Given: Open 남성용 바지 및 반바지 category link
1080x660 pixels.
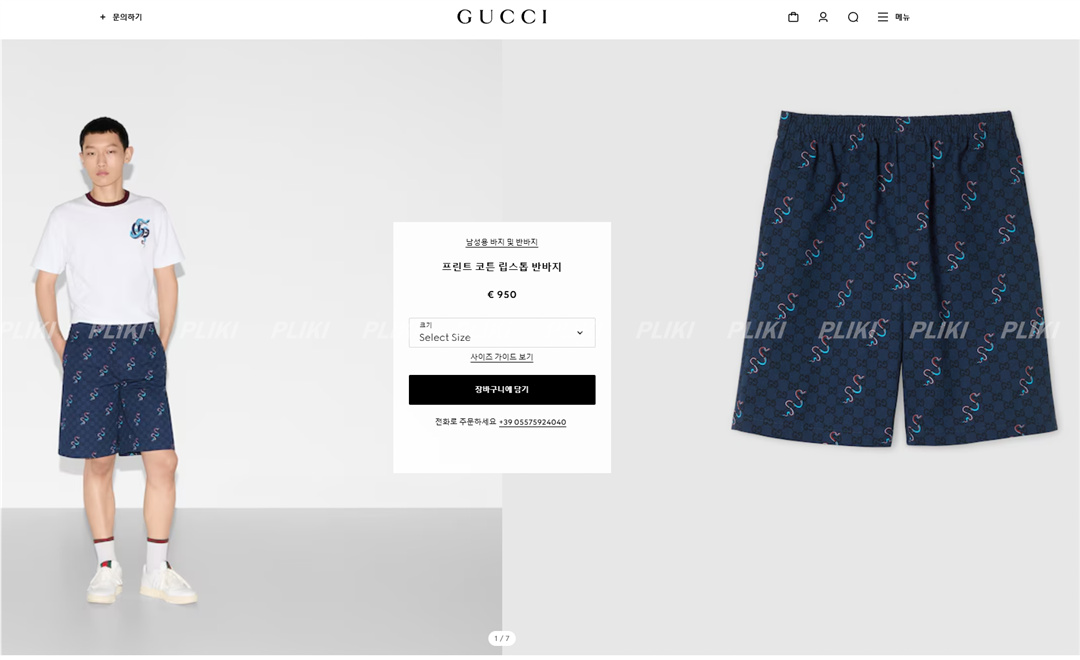Looking at the screenshot, I should click(x=501, y=242).
